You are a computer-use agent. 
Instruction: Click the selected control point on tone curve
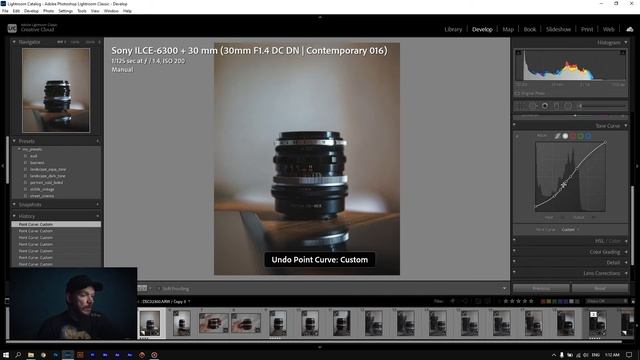(x=564, y=185)
